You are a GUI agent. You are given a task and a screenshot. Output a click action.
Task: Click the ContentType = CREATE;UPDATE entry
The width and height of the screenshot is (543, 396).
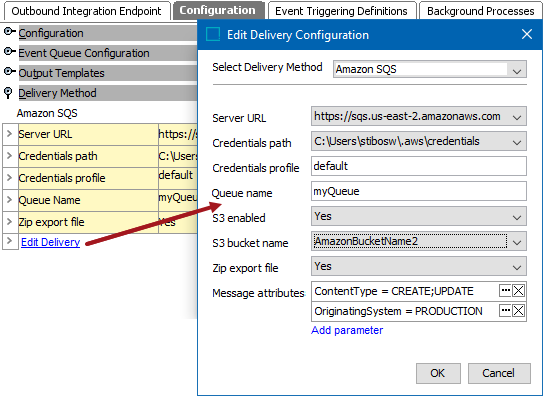(394, 291)
